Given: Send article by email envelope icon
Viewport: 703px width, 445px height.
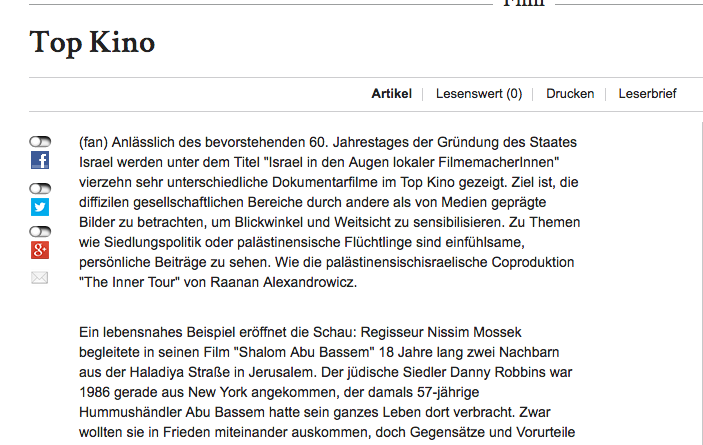Looking at the screenshot, I should (39, 278).
